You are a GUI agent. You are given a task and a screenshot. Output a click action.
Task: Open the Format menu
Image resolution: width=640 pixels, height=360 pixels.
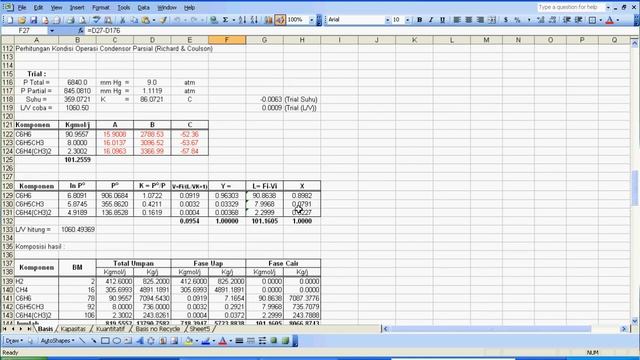(x=100, y=7)
